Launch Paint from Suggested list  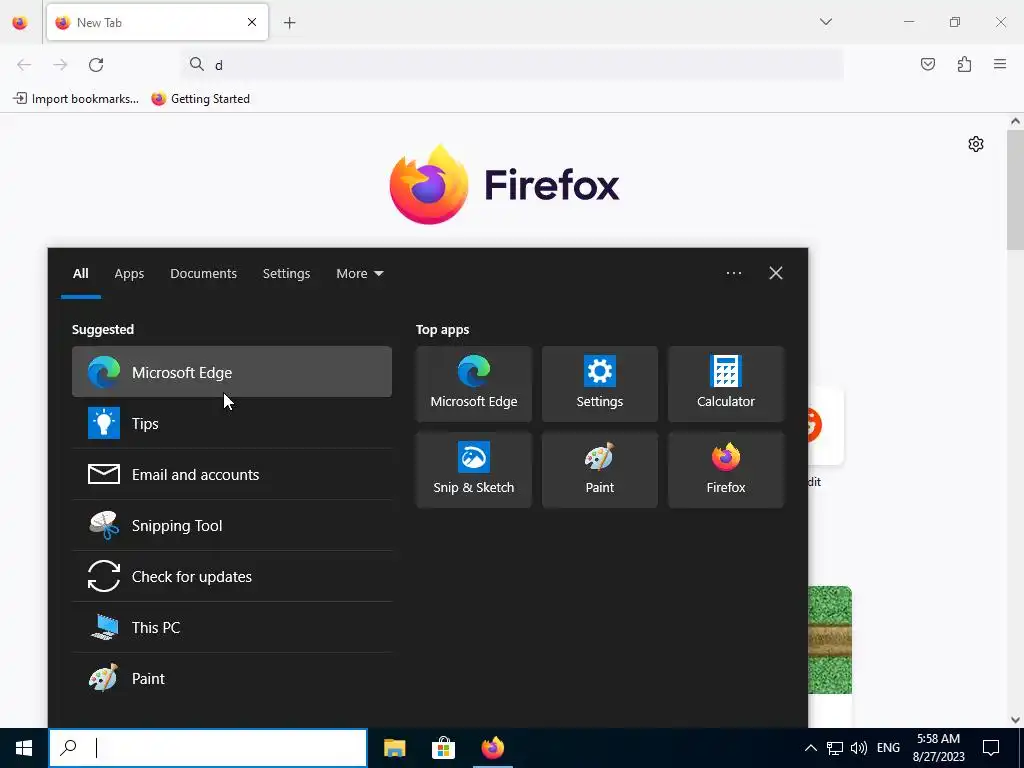[x=231, y=678]
